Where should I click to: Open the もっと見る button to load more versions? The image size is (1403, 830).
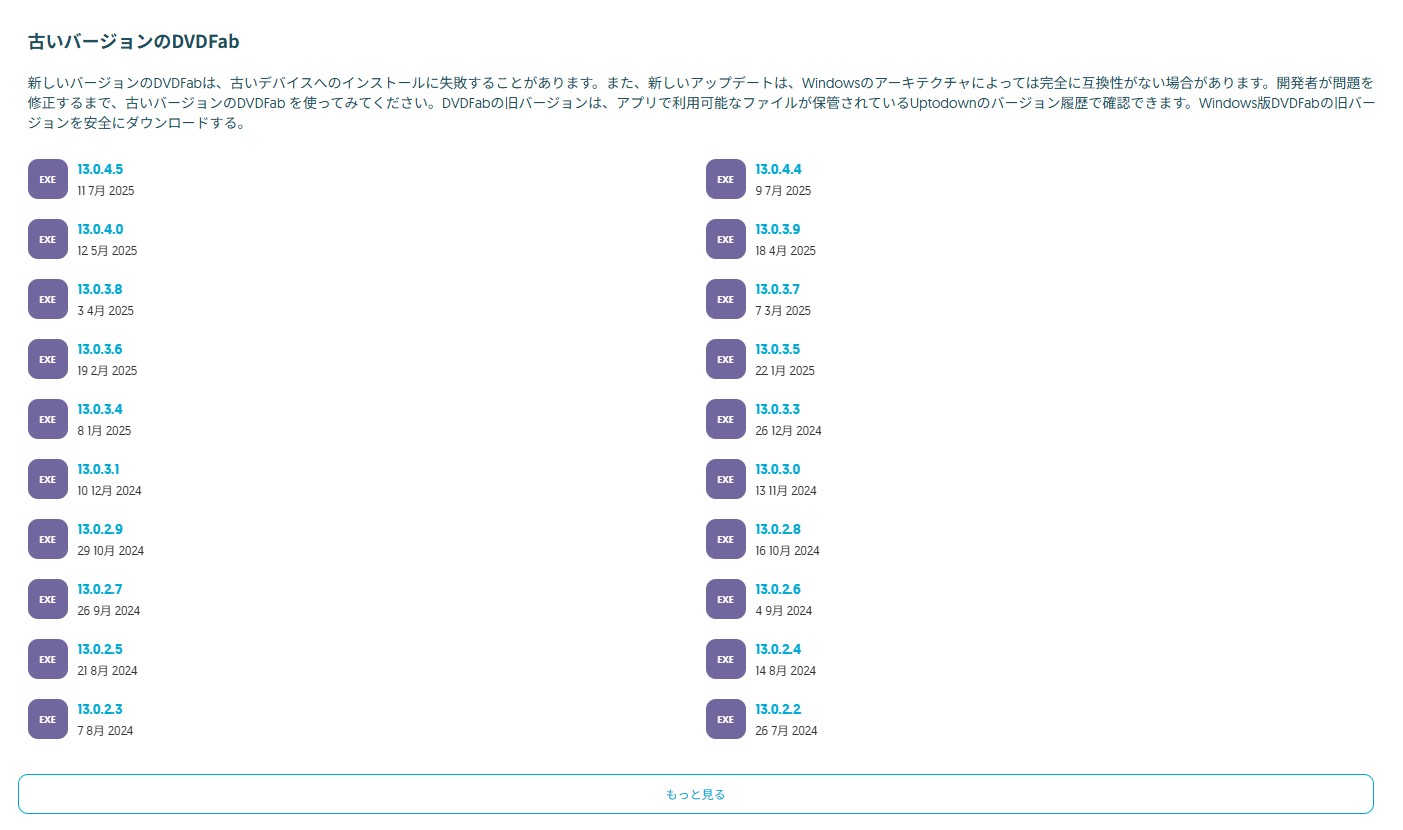pos(695,794)
